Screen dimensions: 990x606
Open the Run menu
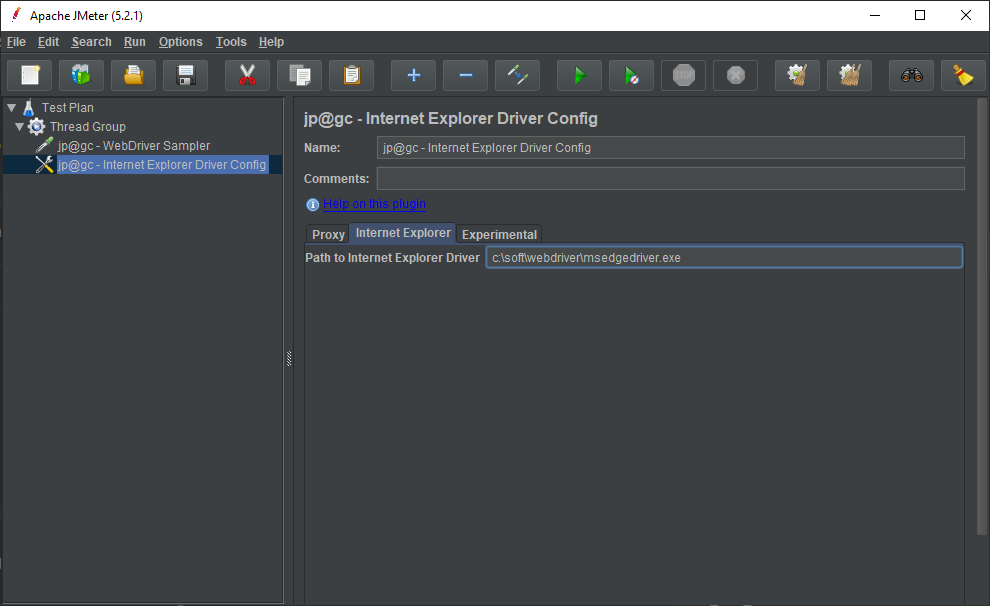click(x=134, y=42)
